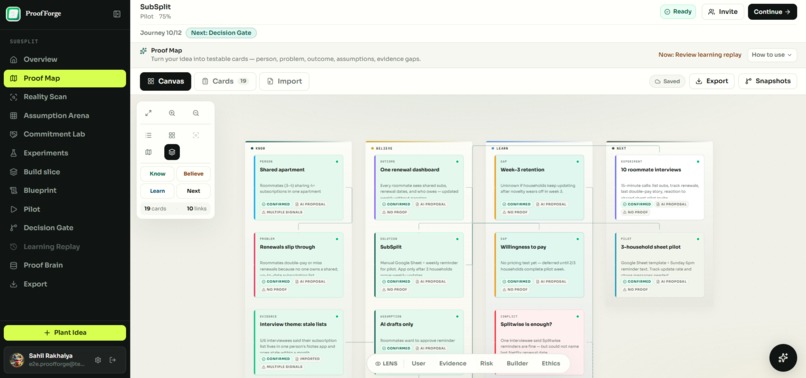Open the One renewal dashboard card

[419, 188]
